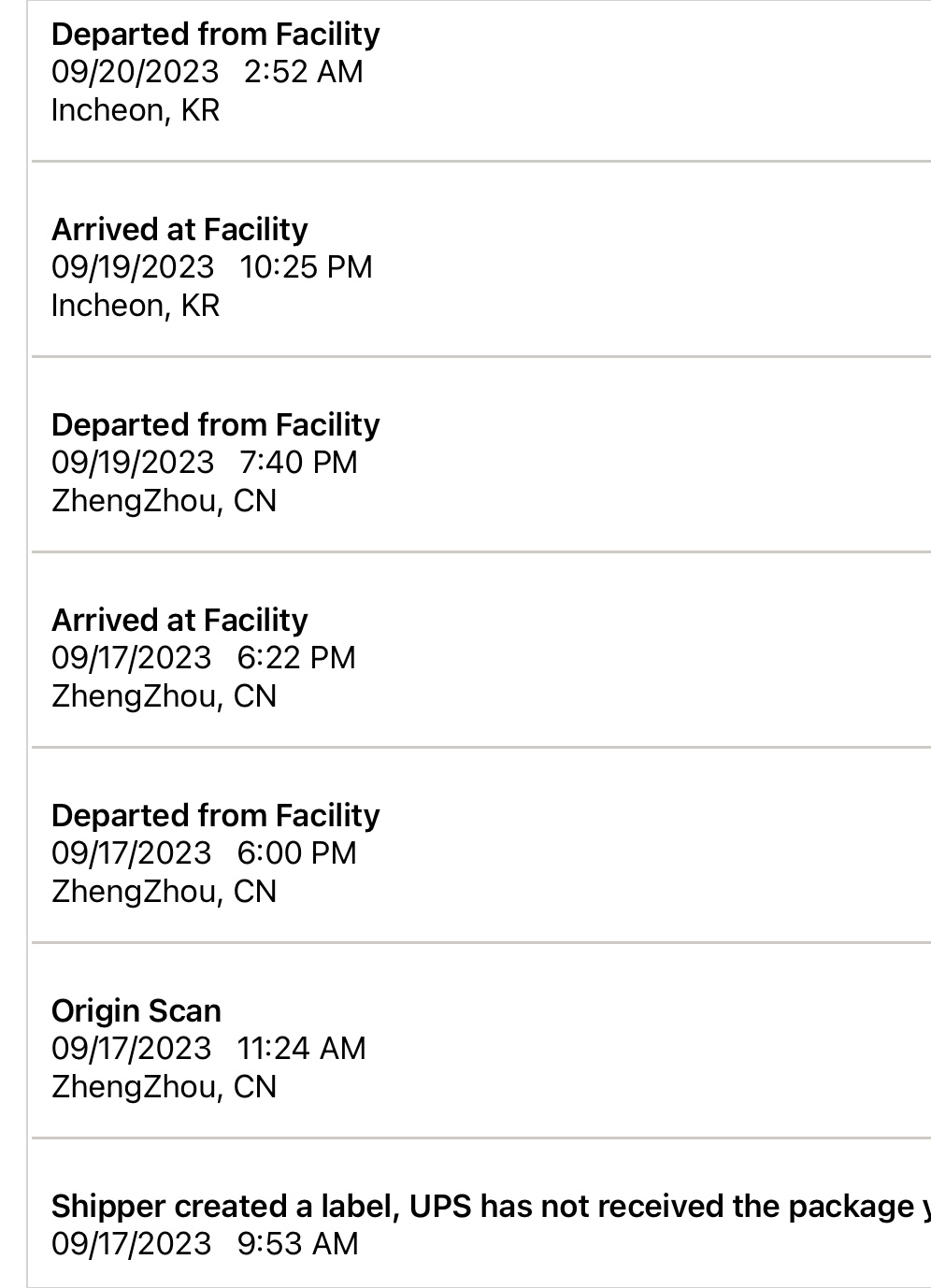Tap Incheon, KR under the 10:25 PM entry
This screenshot has width=931, height=1288.
136,306
